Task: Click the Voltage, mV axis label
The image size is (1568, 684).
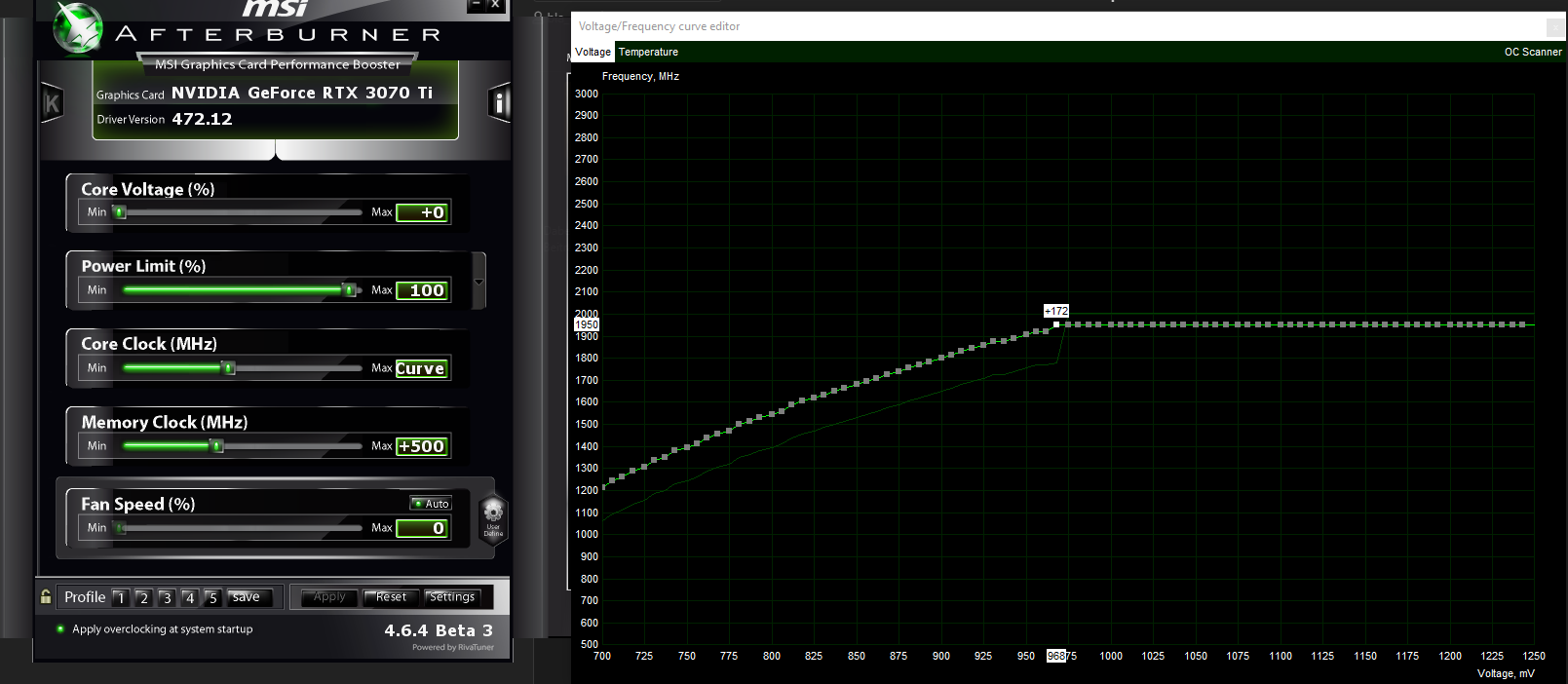Action: point(1506,673)
